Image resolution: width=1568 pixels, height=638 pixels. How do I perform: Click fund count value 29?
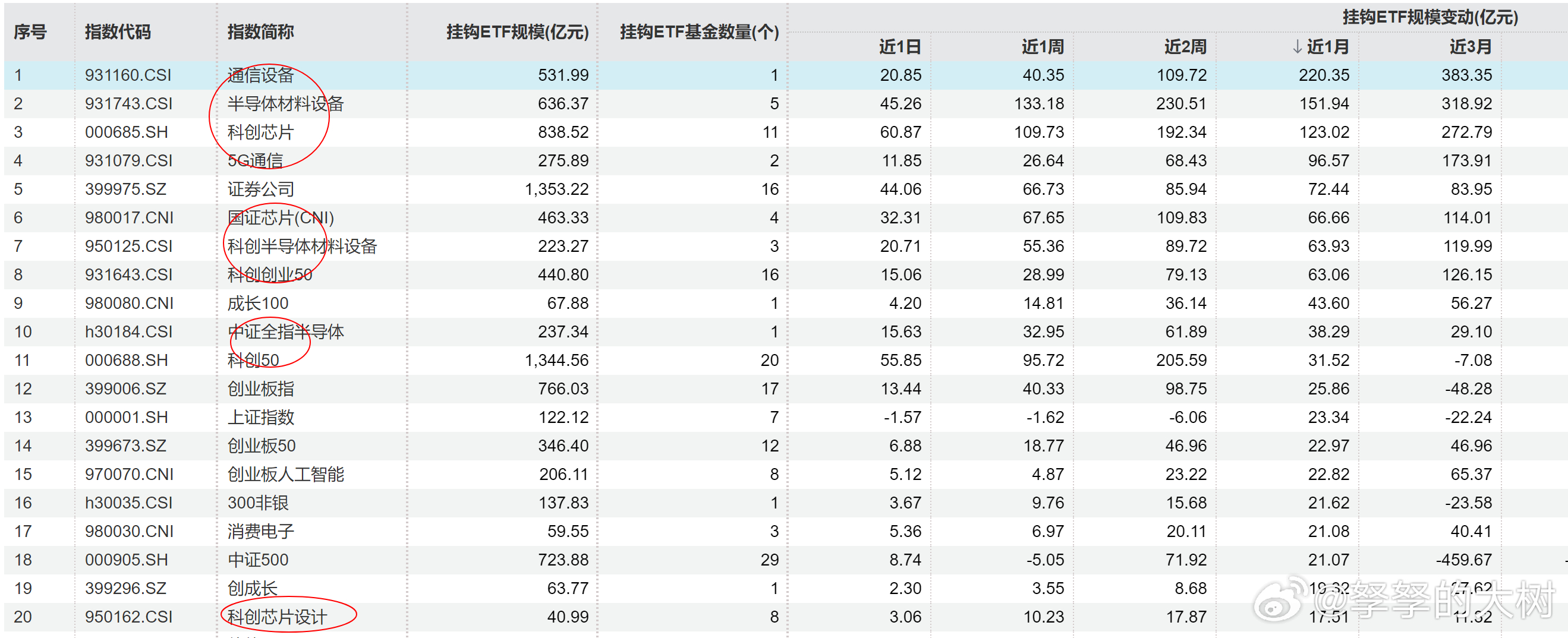(769, 560)
